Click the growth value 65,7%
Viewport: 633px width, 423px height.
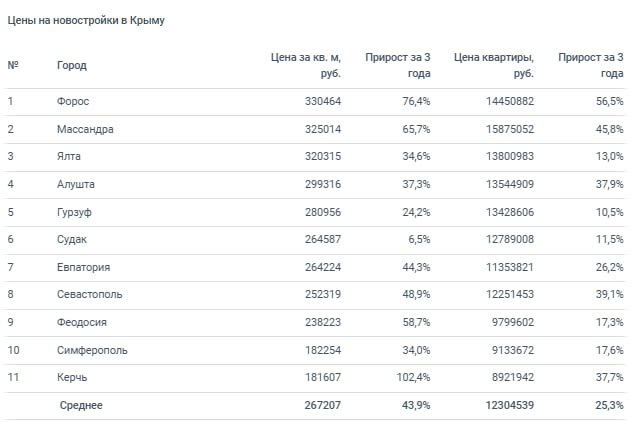coord(417,130)
